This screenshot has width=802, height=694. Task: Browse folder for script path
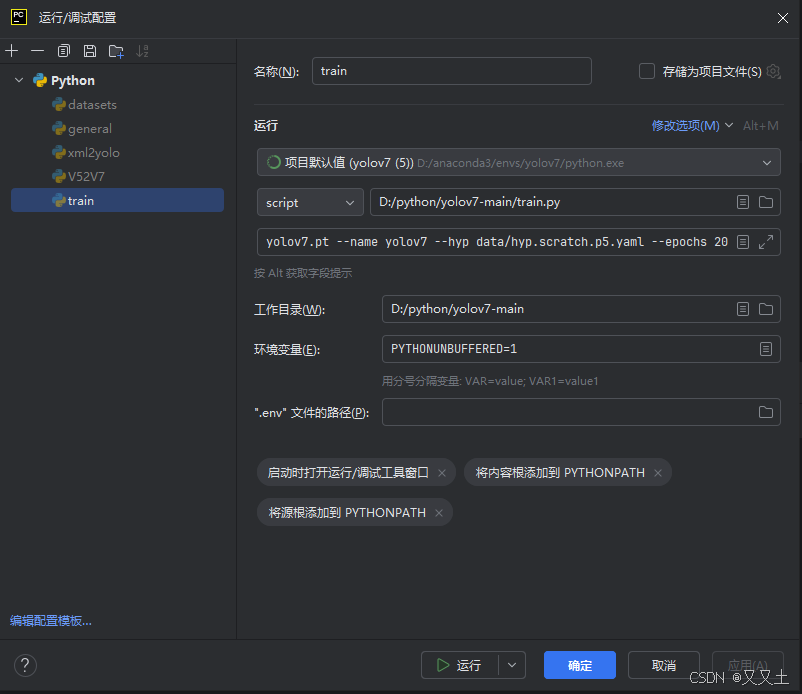pyautogui.click(x=766, y=202)
